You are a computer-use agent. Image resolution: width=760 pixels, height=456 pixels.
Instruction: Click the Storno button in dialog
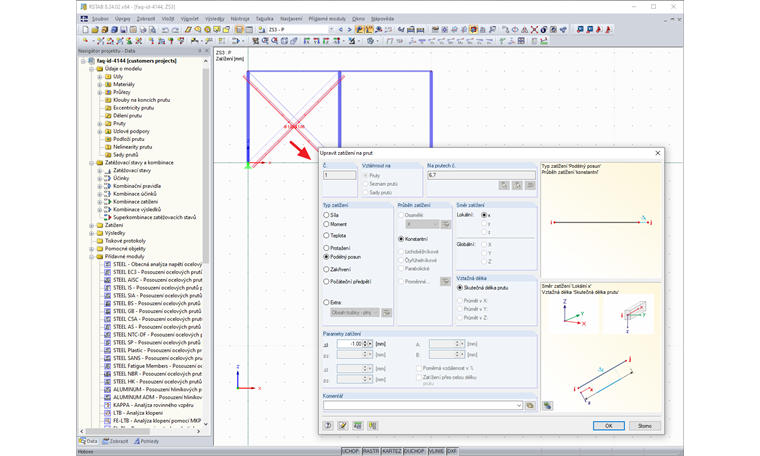[x=645, y=425]
